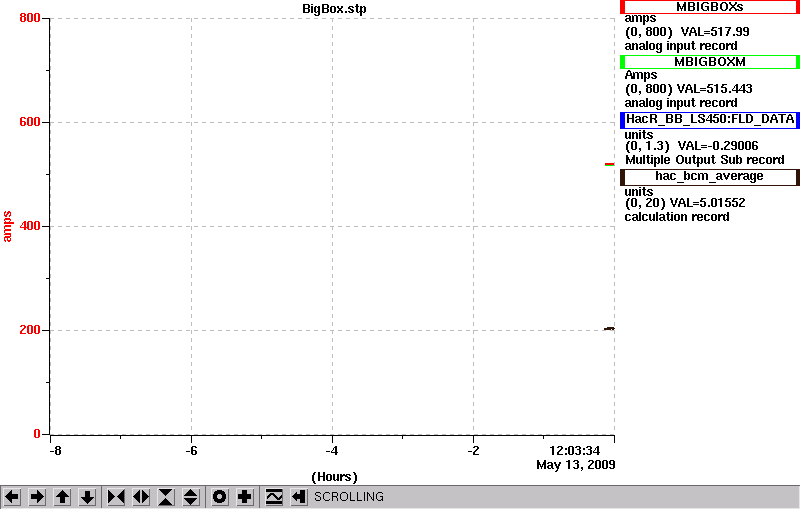Shift the plot down with the down arrow

(87, 496)
